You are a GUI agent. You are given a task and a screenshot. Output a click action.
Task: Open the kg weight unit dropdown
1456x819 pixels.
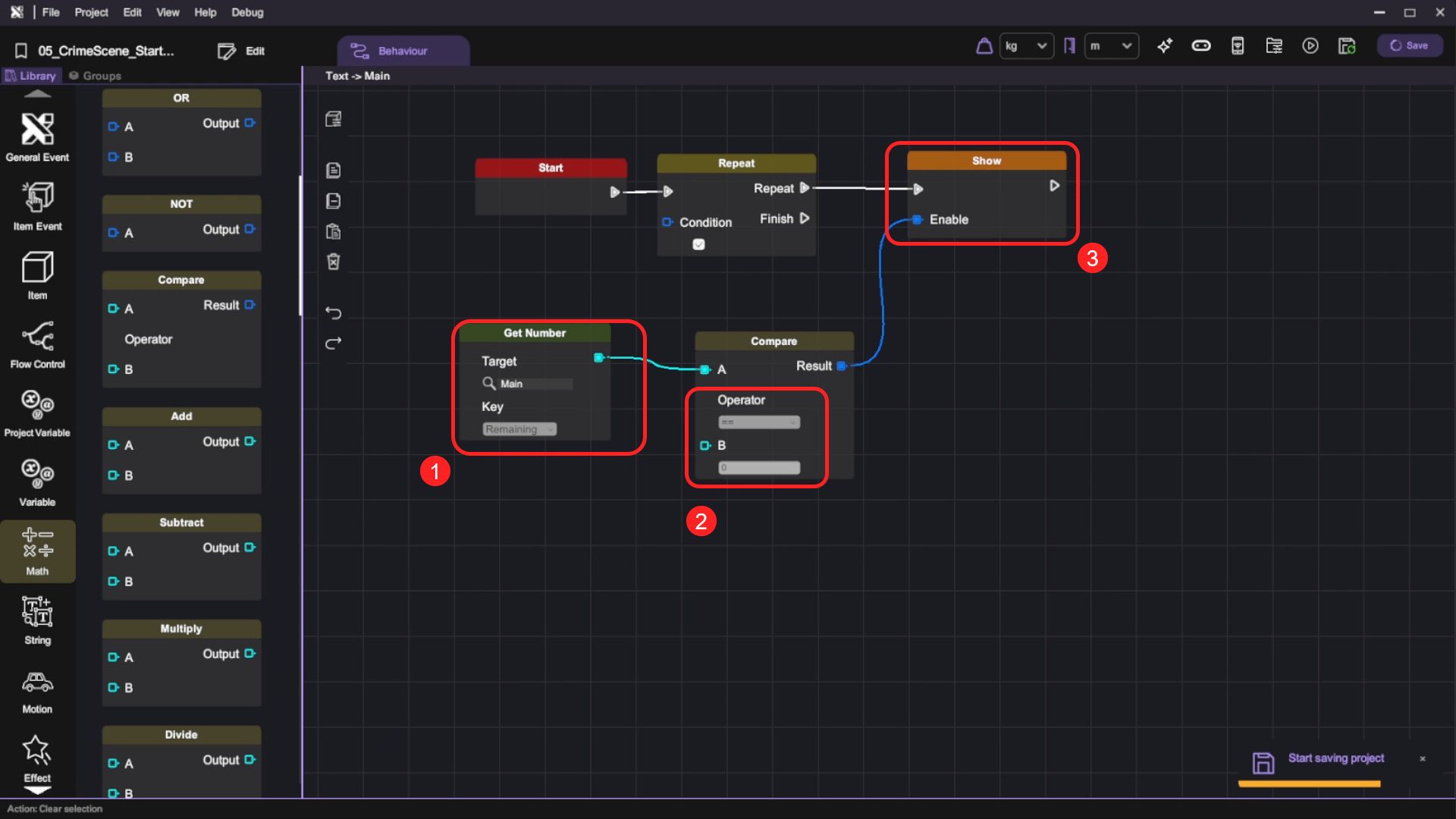1026,46
